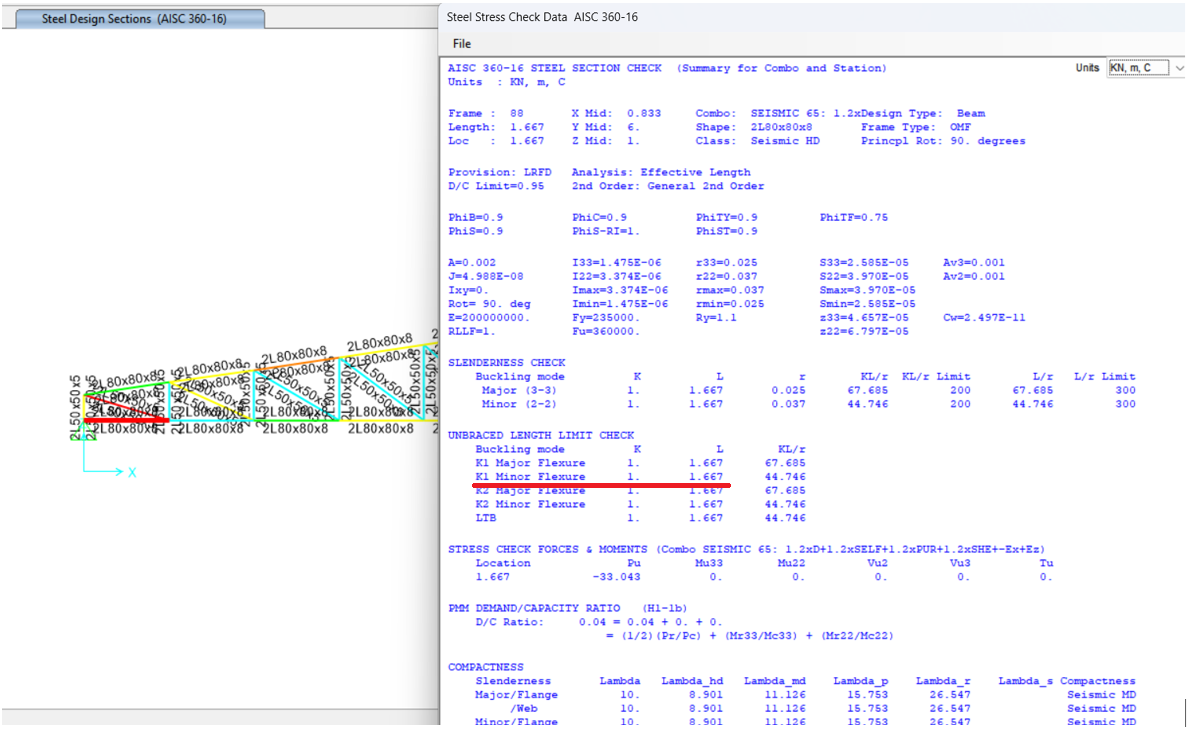Click the Major (3-3) slenderness row

(808, 390)
